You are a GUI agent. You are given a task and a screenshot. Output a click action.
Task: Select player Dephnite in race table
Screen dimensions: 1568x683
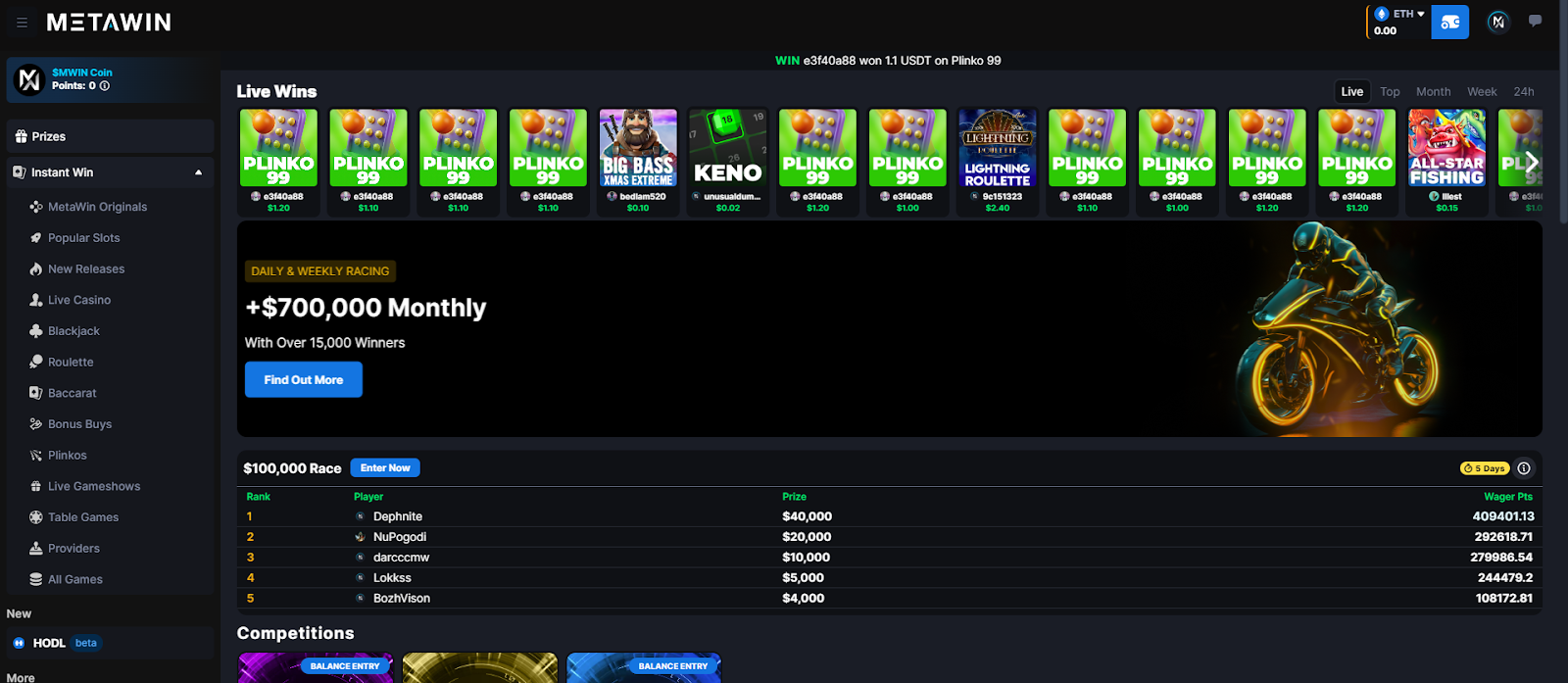tap(398, 516)
